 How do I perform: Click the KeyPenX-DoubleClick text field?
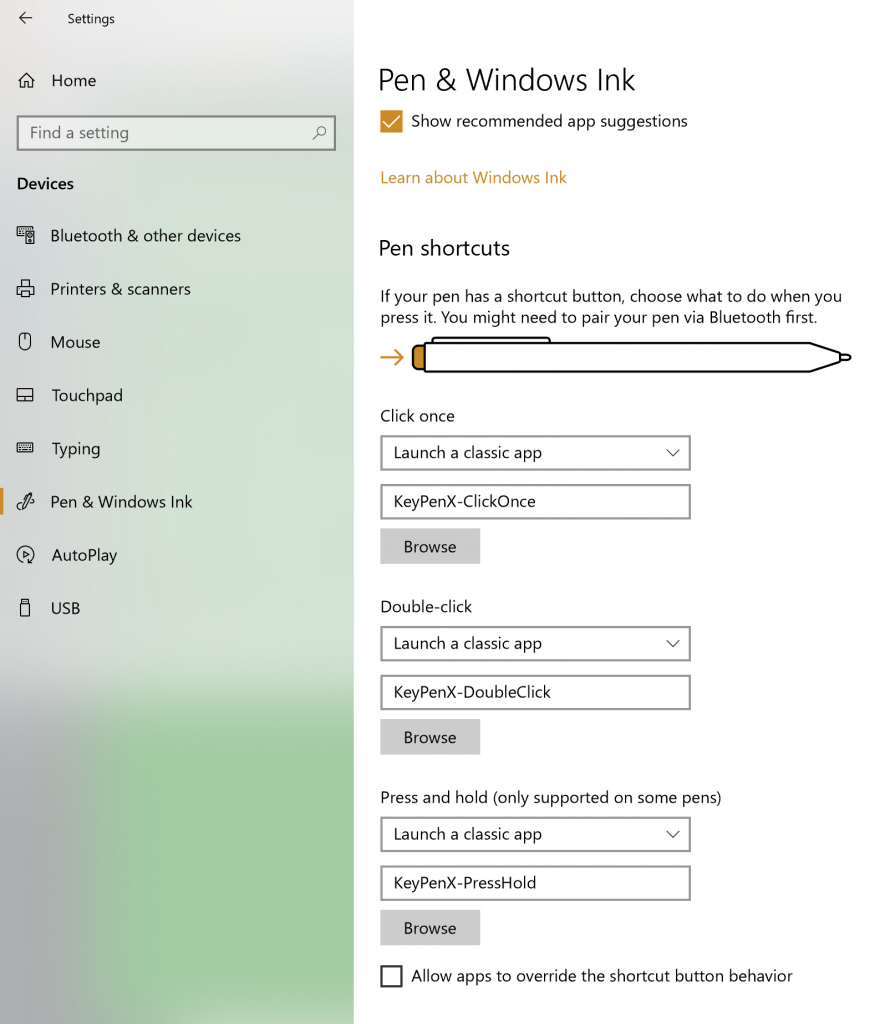point(535,692)
